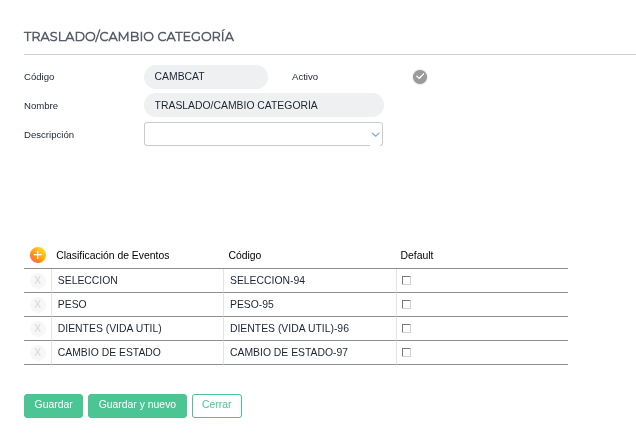Remove the SELECCION row with its X icon
The image size is (636, 441).
38,280
